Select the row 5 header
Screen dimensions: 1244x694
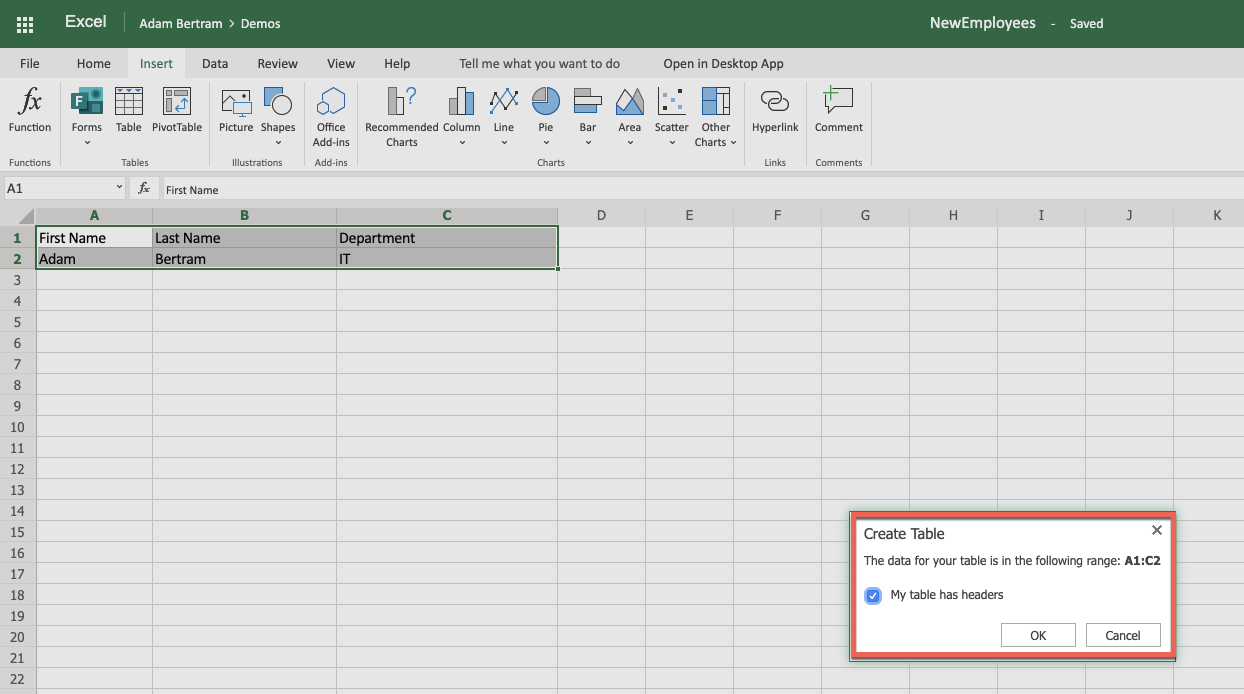pos(17,322)
